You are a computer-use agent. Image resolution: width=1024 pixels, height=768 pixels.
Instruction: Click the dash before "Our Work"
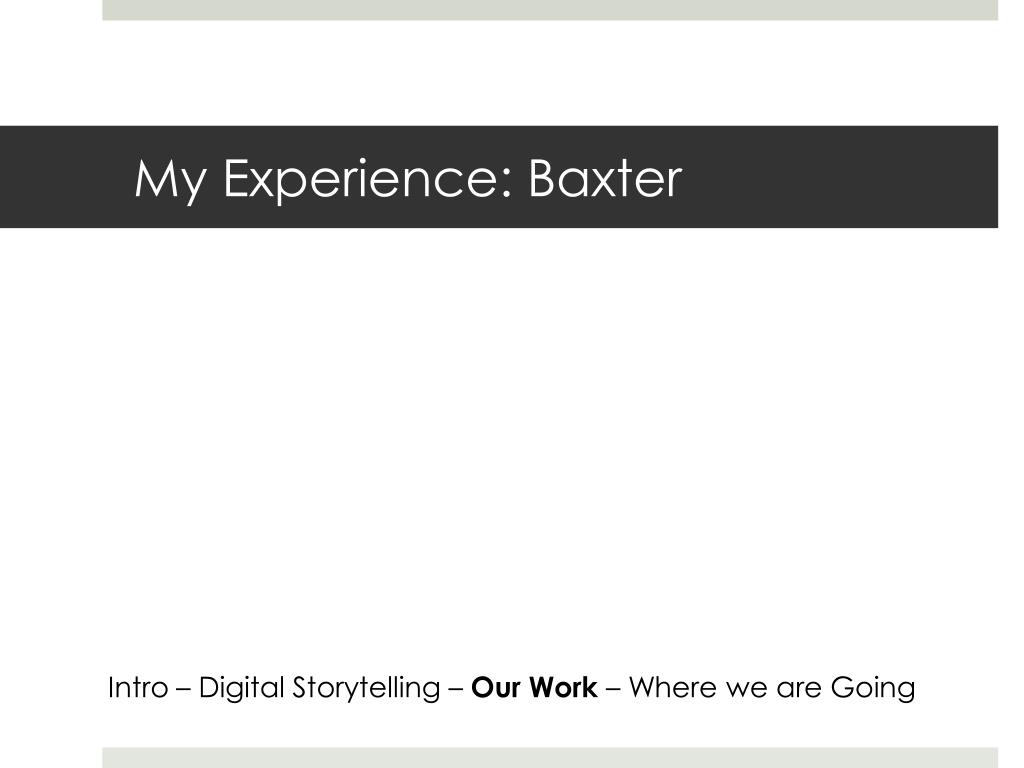[456, 689]
